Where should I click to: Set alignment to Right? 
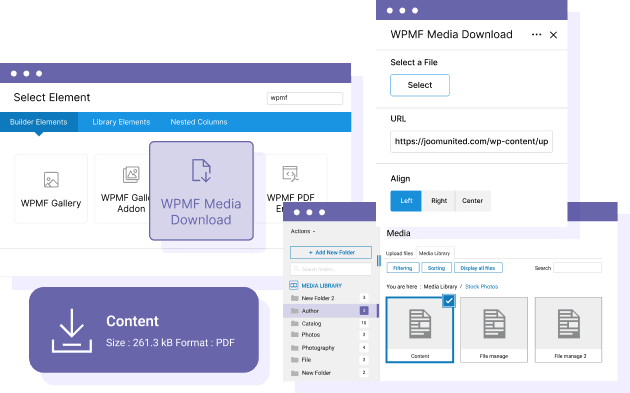point(439,201)
